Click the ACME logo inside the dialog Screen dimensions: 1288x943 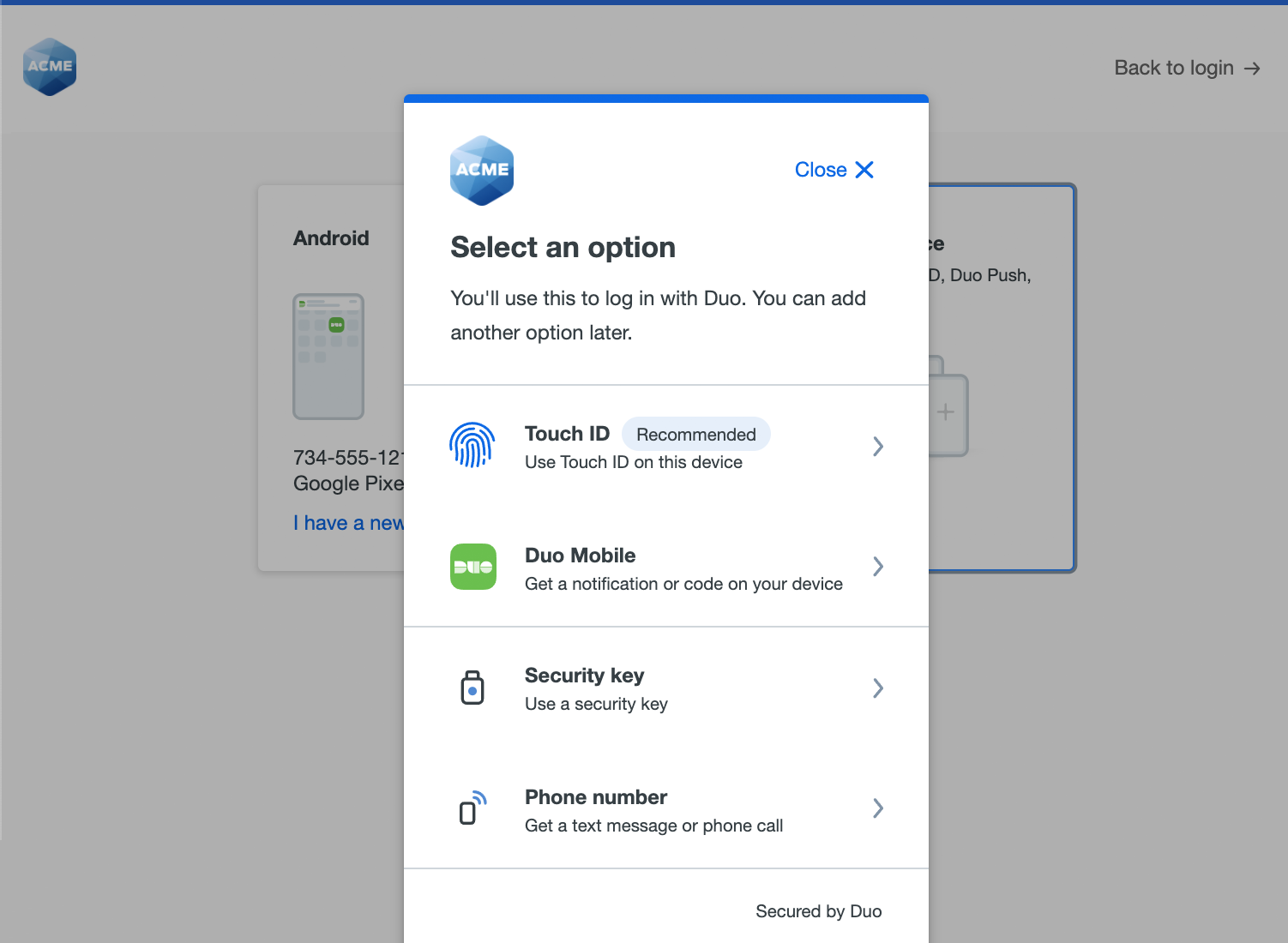click(482, 170)
